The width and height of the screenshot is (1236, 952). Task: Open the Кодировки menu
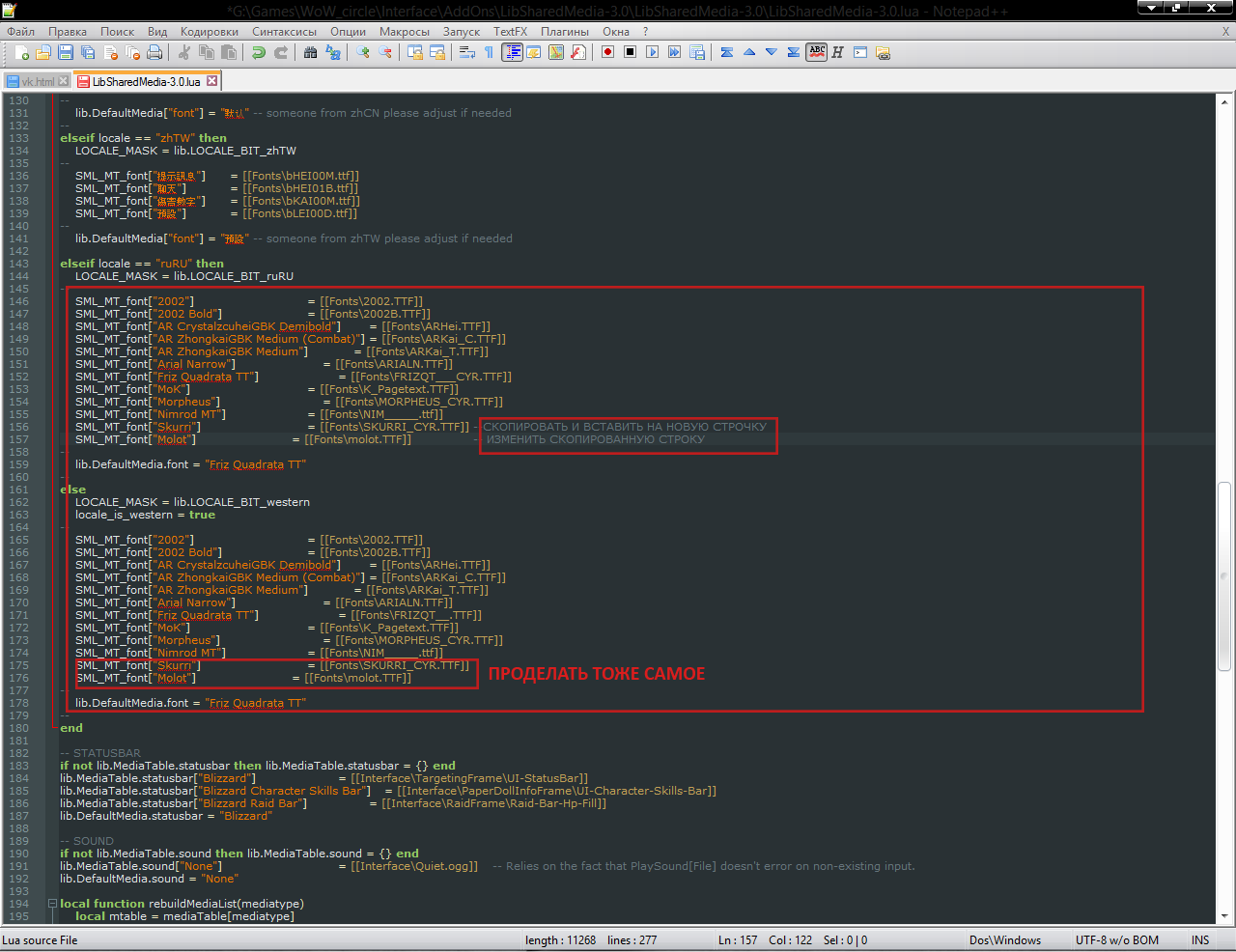pyautogui.click(x=209, y=31)
